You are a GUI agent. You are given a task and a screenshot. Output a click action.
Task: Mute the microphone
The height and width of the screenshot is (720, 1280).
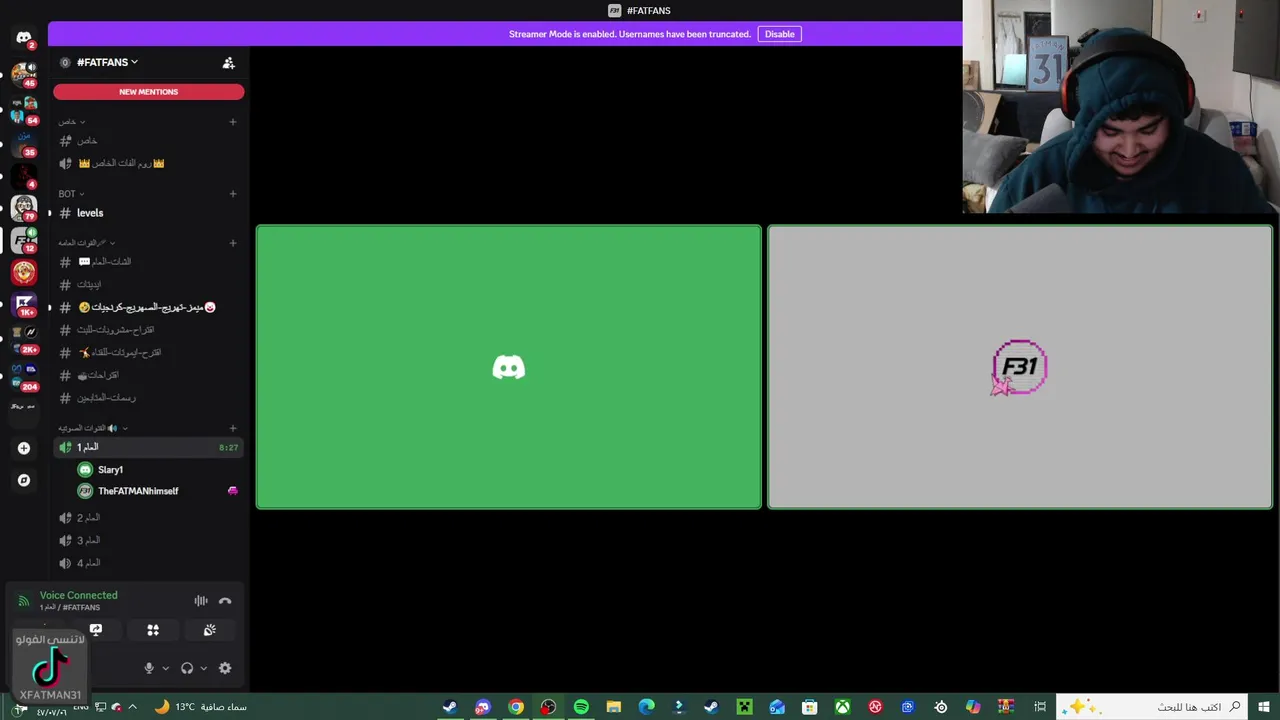coord(149,668)
